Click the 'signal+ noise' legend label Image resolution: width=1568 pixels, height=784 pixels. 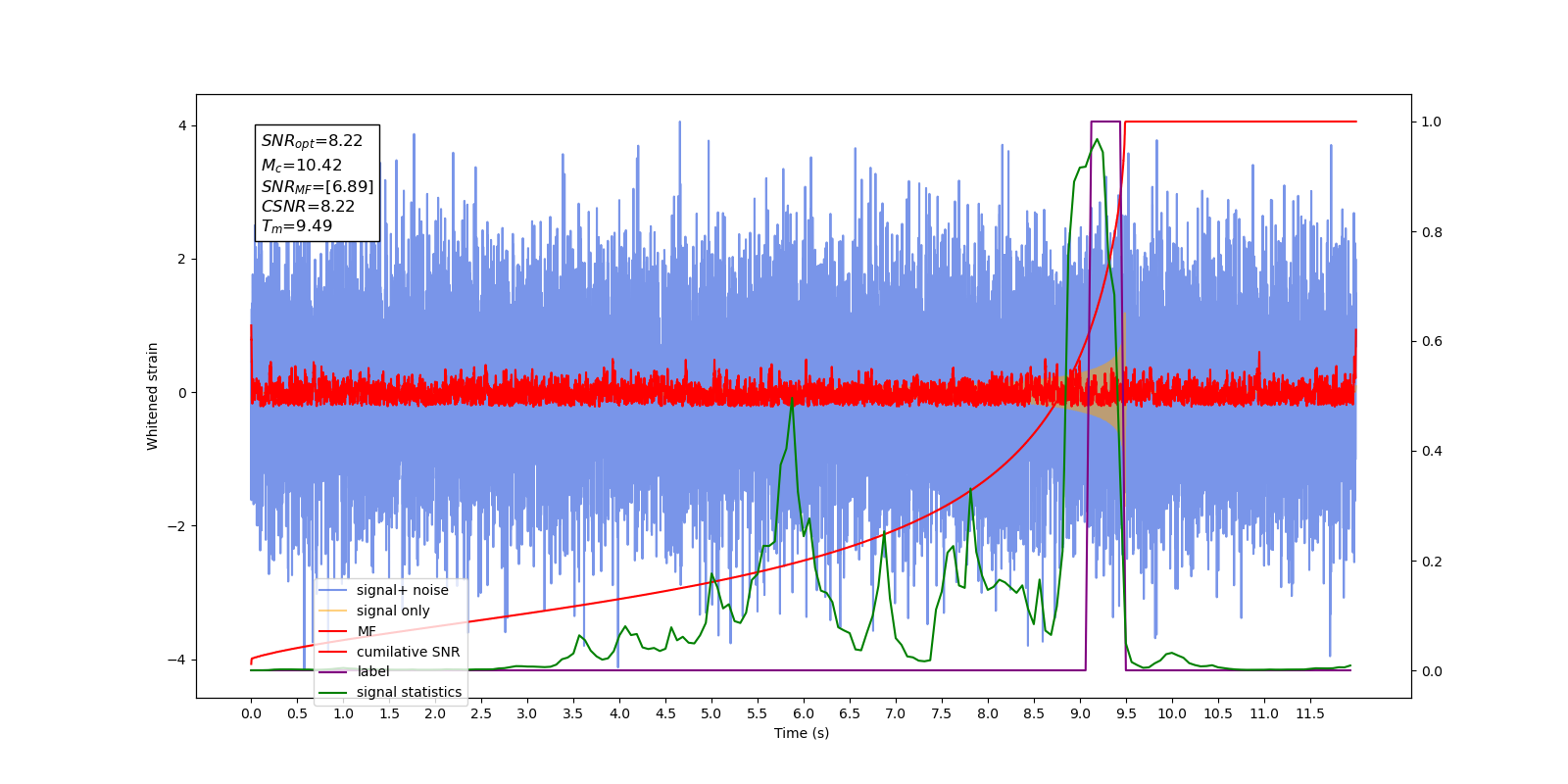(x=402, y=590)
